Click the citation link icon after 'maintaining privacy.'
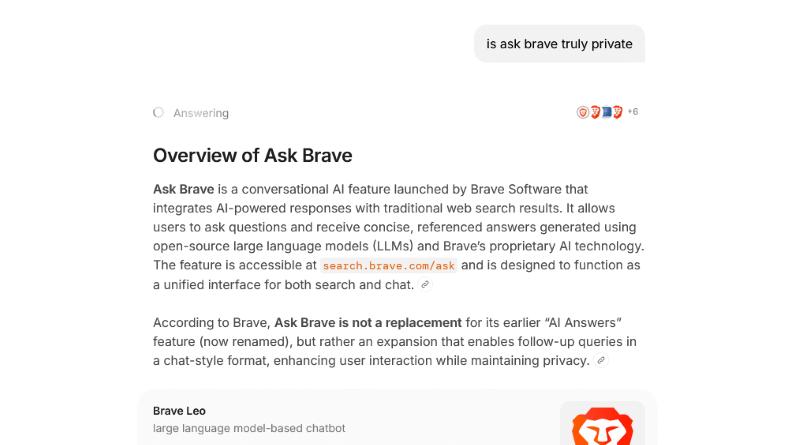This screenshot has width=800, height=445. (601, 361)
